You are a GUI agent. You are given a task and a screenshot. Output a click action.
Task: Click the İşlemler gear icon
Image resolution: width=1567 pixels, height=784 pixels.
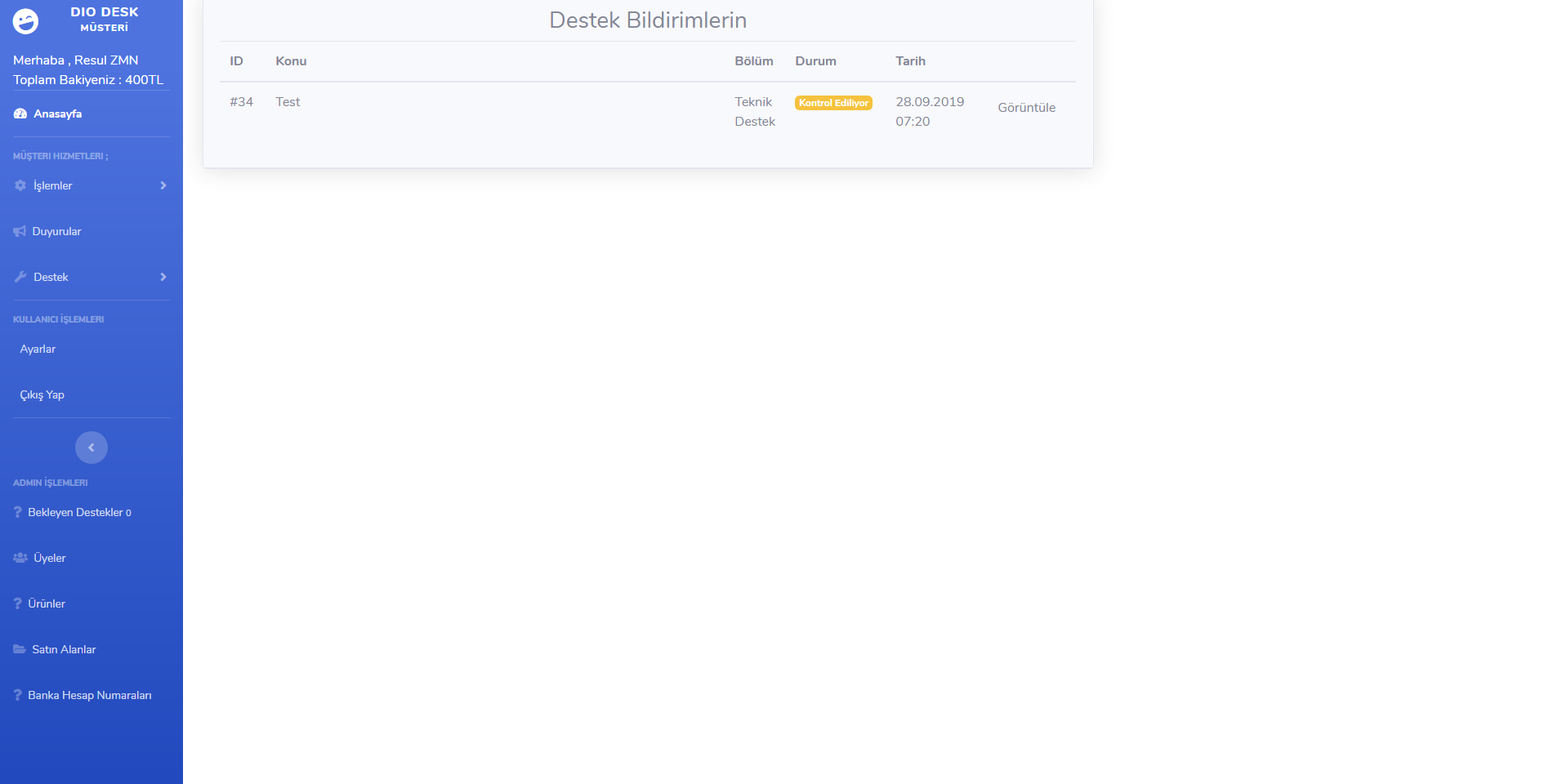(x=20, y=185)
